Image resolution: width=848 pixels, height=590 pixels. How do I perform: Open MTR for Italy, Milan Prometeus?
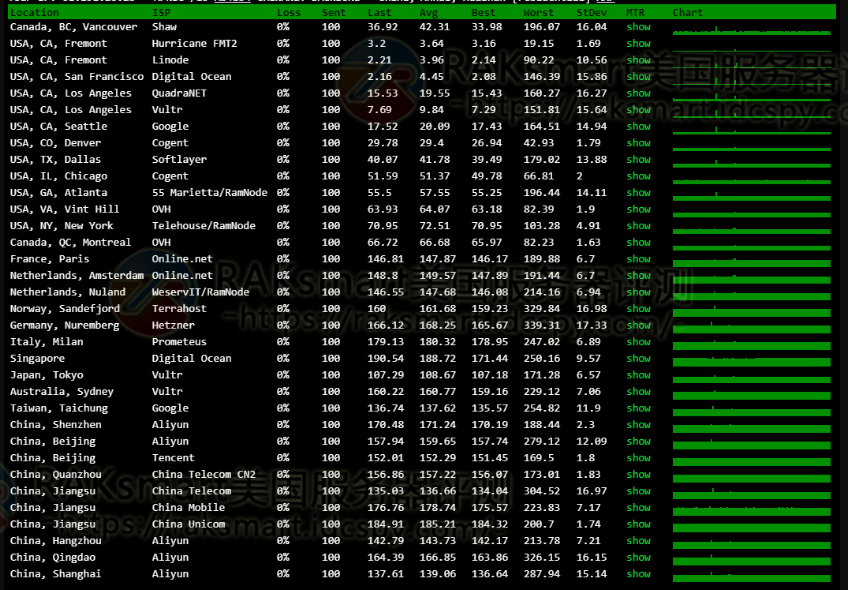(x=638, y=342)
